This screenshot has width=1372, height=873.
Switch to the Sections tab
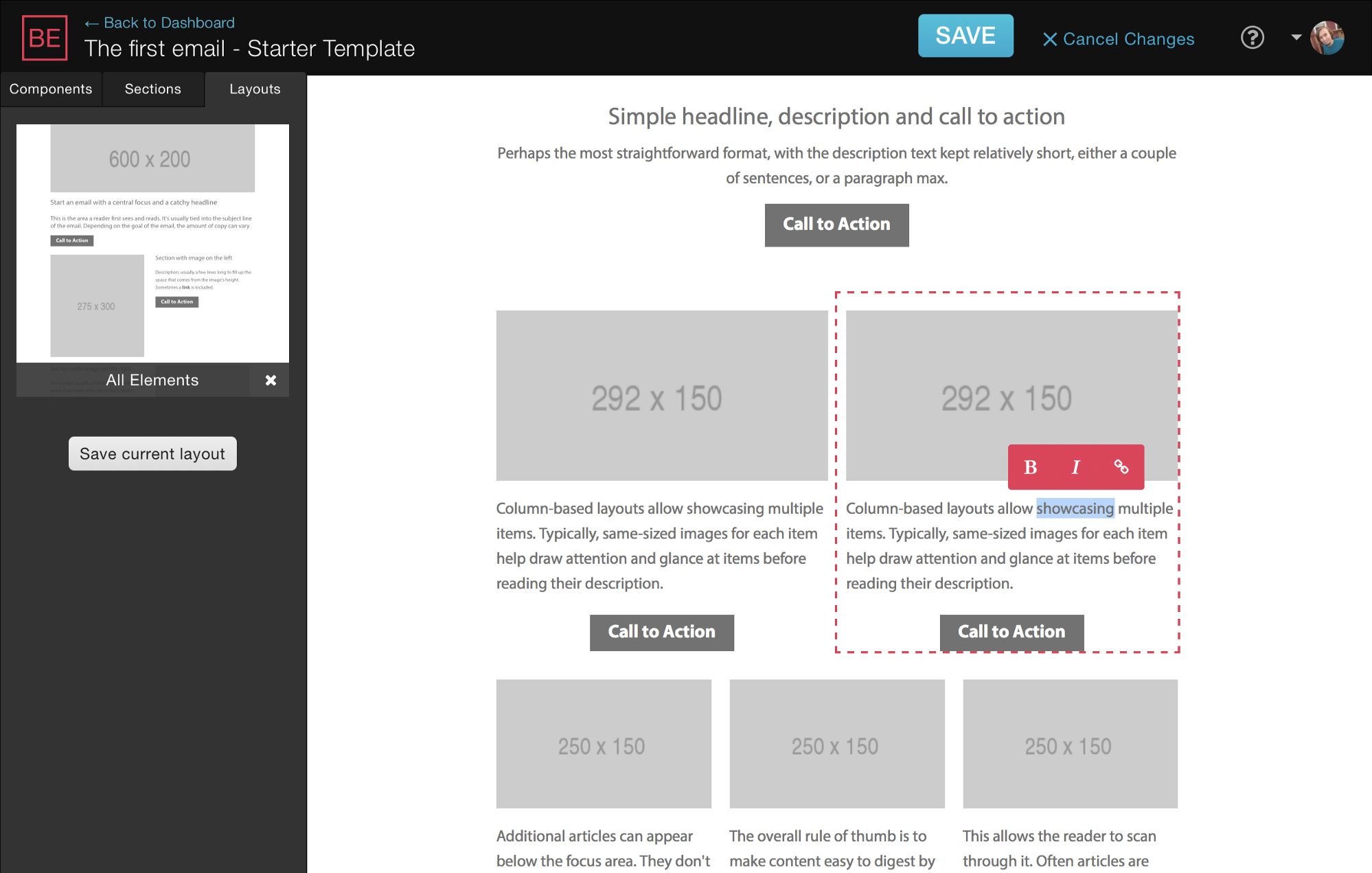click(x=152, y=89)
